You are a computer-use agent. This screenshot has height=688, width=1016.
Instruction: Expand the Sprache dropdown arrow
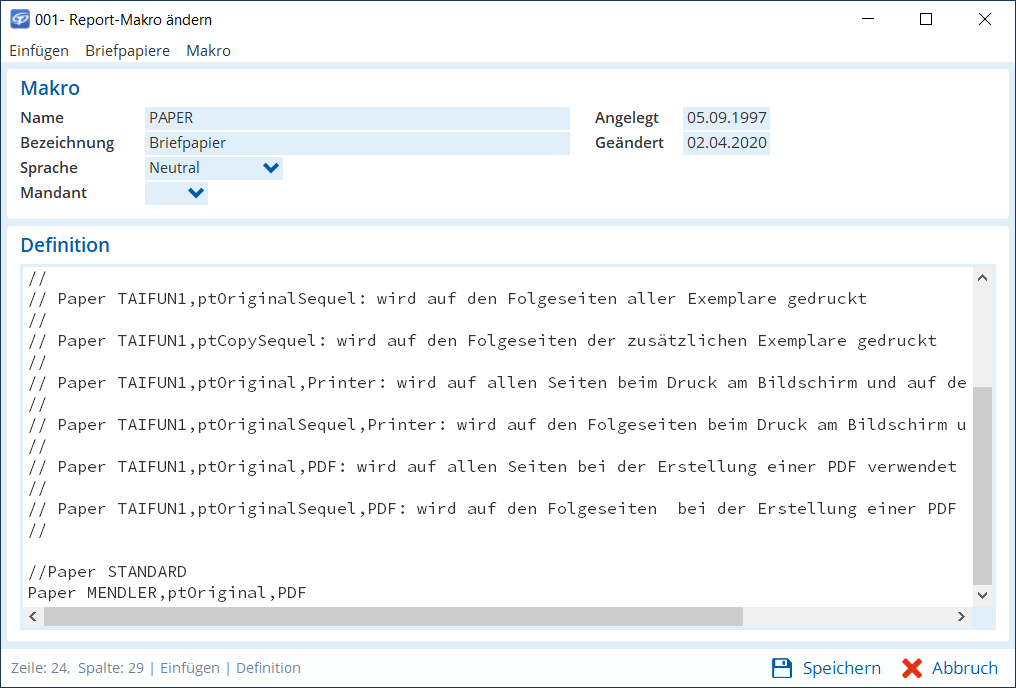[x=270, y=168]
